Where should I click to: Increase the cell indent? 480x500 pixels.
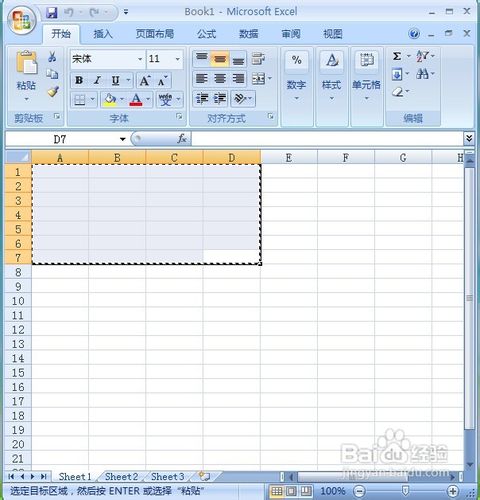pos(220,99)
